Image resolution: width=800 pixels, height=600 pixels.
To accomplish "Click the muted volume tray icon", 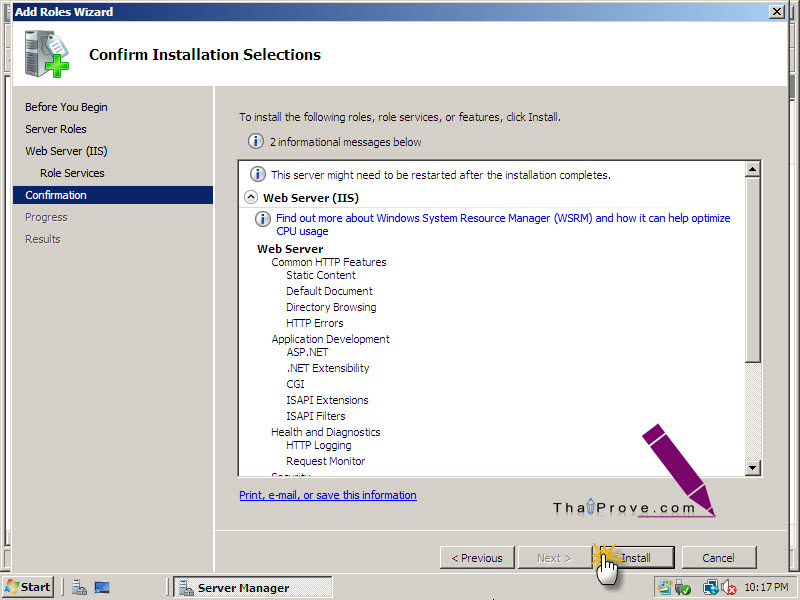I will 729,588.
